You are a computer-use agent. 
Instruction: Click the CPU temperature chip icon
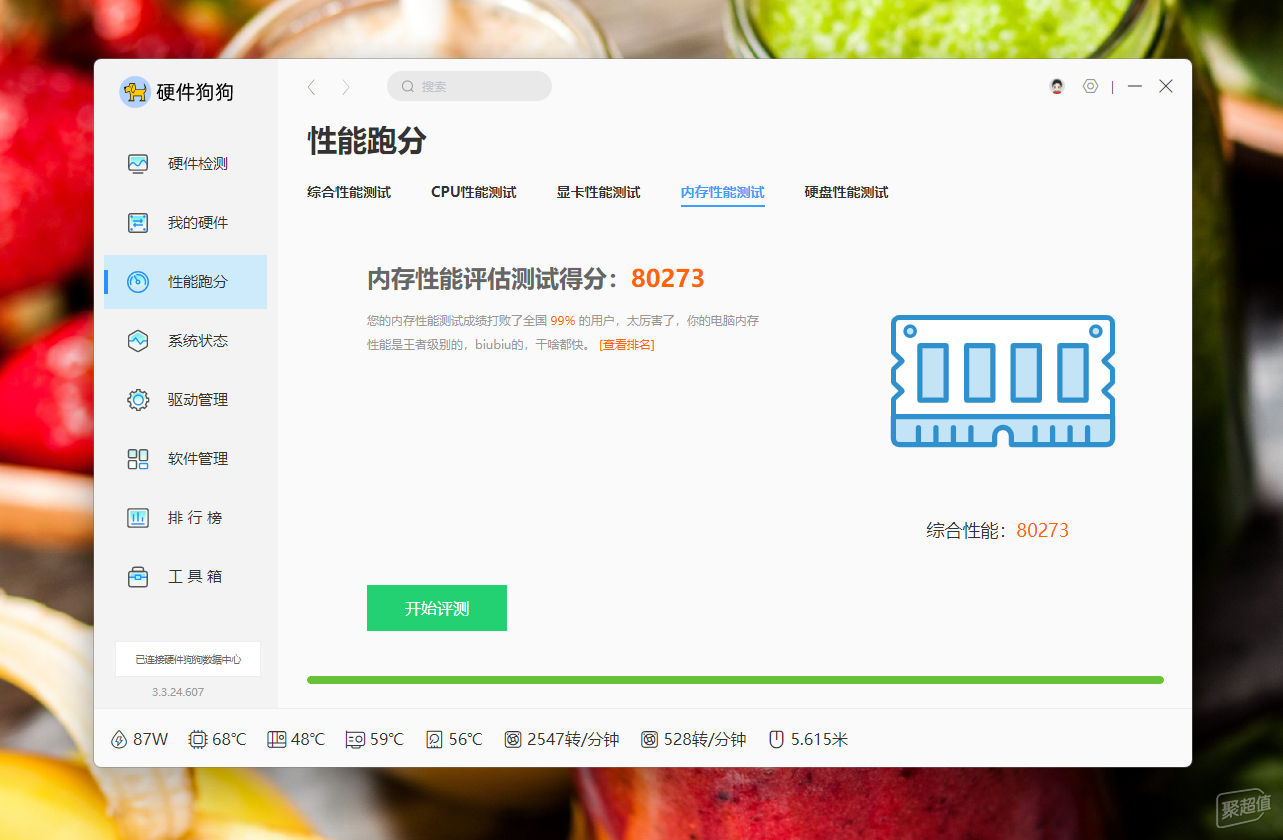(198, 740)
